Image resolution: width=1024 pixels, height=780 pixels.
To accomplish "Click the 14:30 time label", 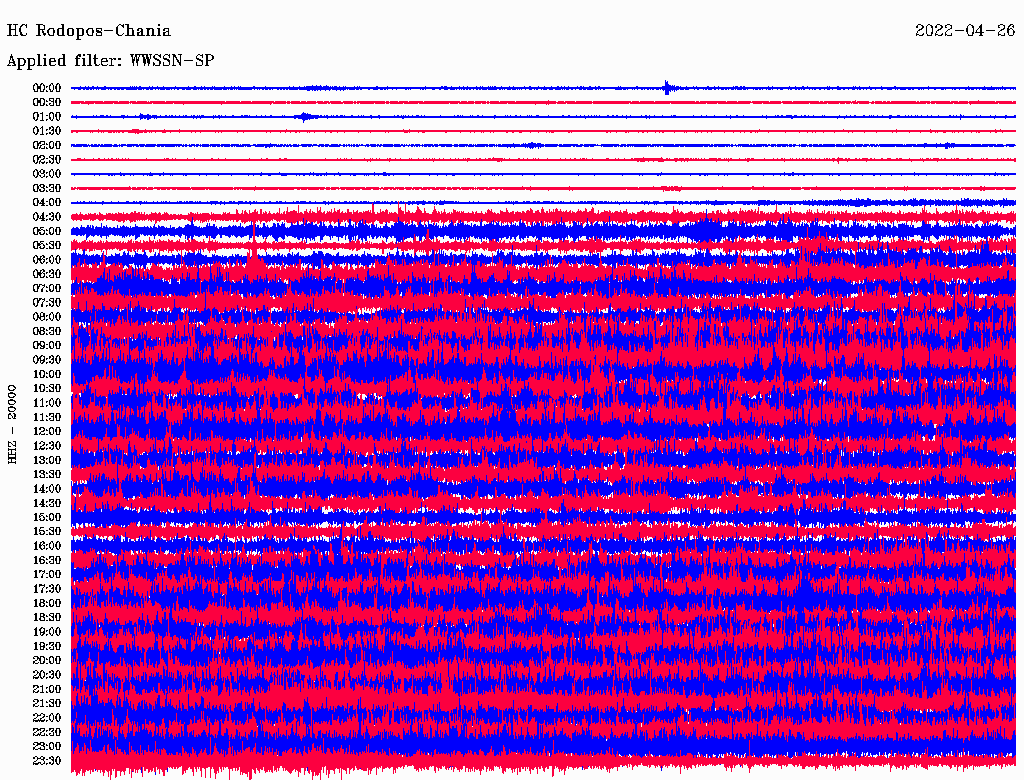I will (47, 504).
